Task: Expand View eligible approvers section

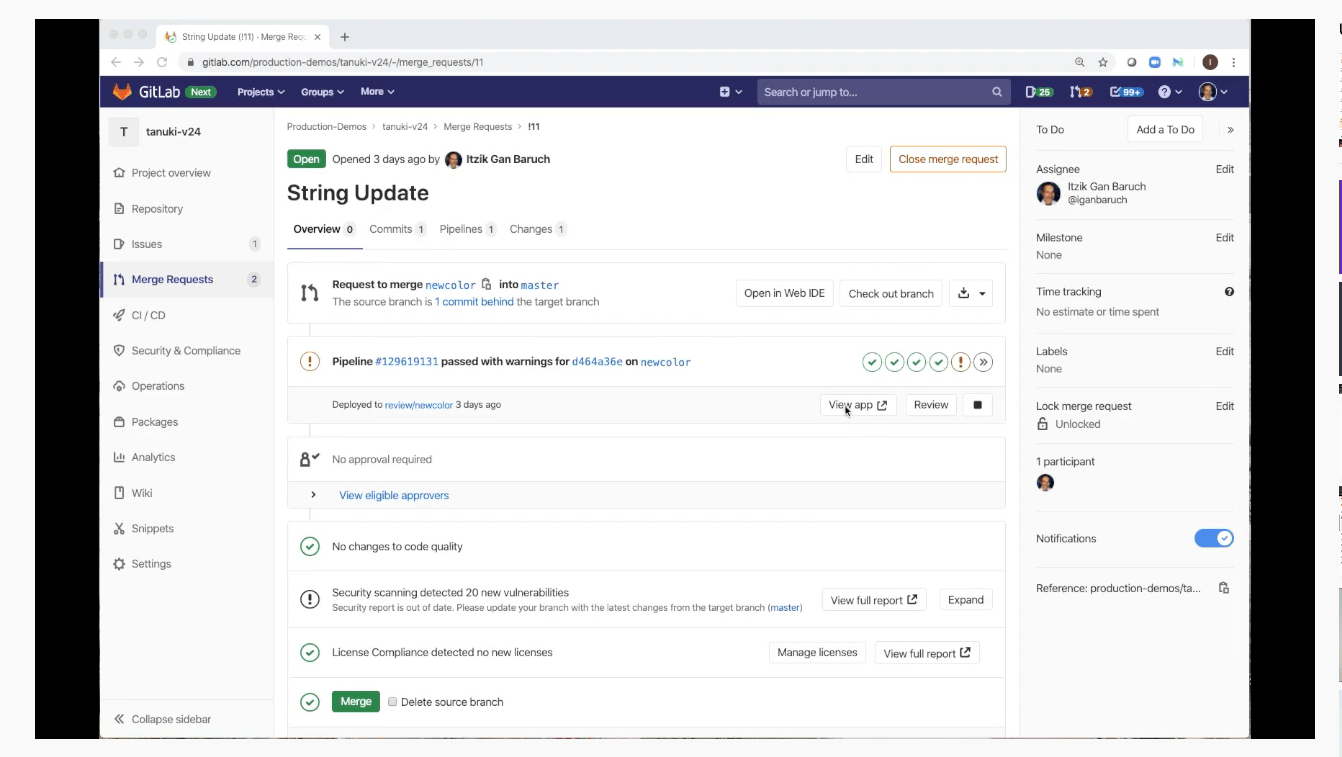Action: (x=313, y=495)
